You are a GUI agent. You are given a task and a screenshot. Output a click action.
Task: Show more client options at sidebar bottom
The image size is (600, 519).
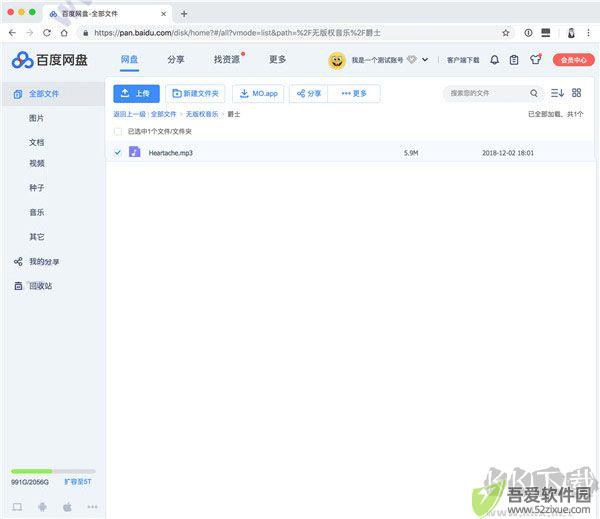(x=92, y=507)
